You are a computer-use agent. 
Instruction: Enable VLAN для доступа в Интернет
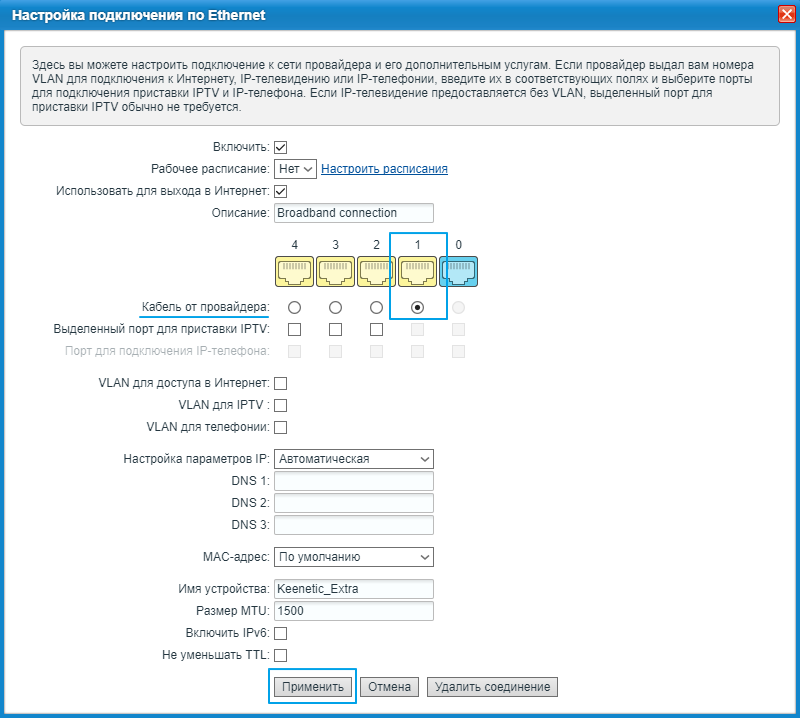pos(281,383)
